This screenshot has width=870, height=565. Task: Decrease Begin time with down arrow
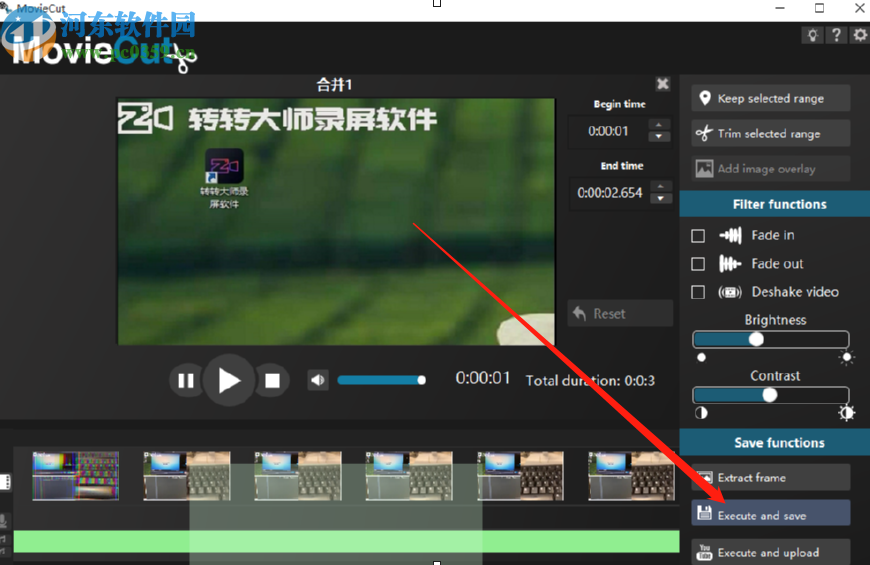[x=659, y=137]
